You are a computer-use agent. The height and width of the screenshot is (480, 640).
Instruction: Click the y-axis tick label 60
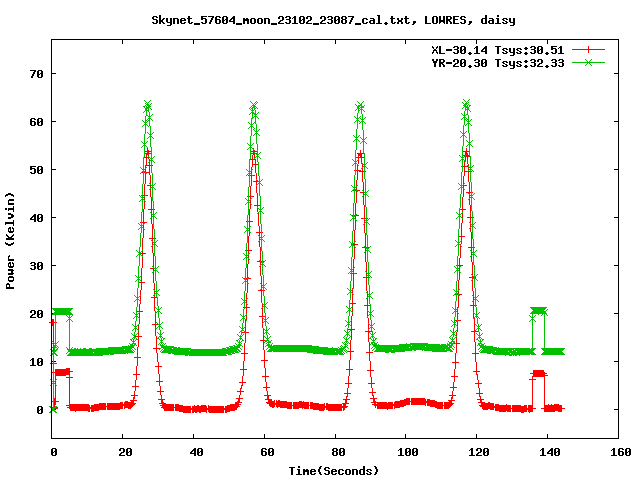pyautogui.click(x=36, y=122)
